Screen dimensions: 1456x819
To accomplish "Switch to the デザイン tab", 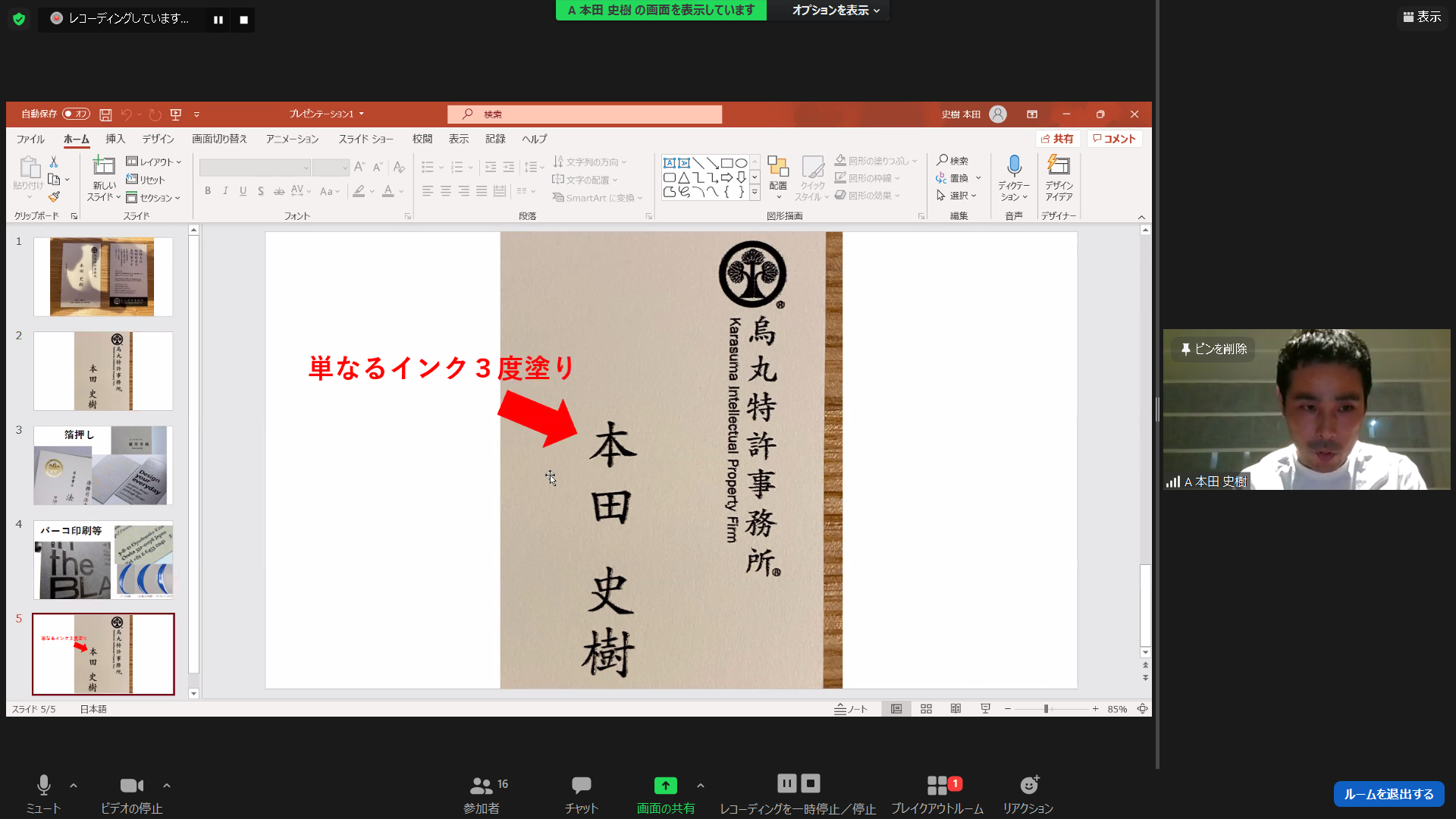I will 158,139.
